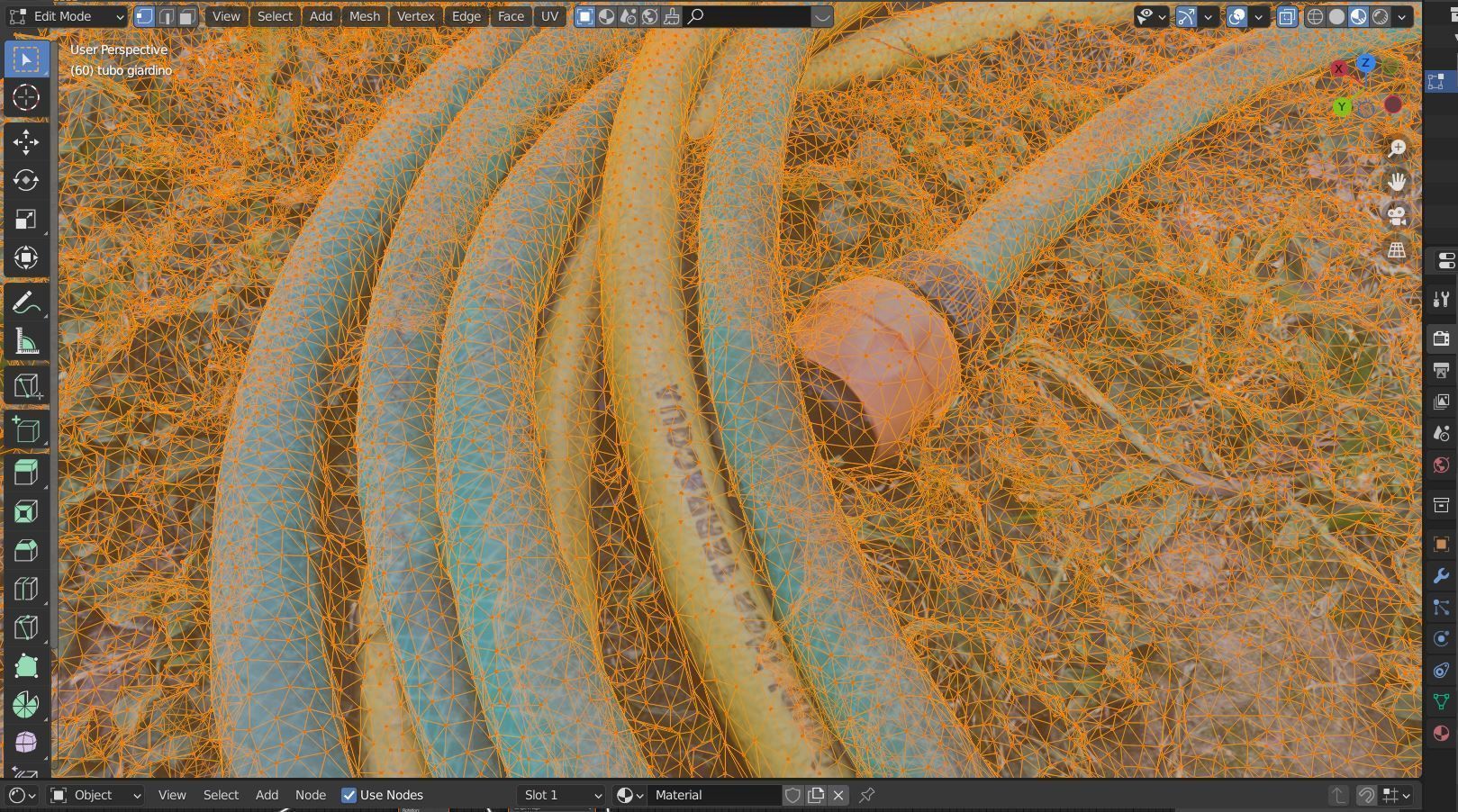1458x812 pixels.
Task: Pick the Rotate tool
Action: pos(26,181)
